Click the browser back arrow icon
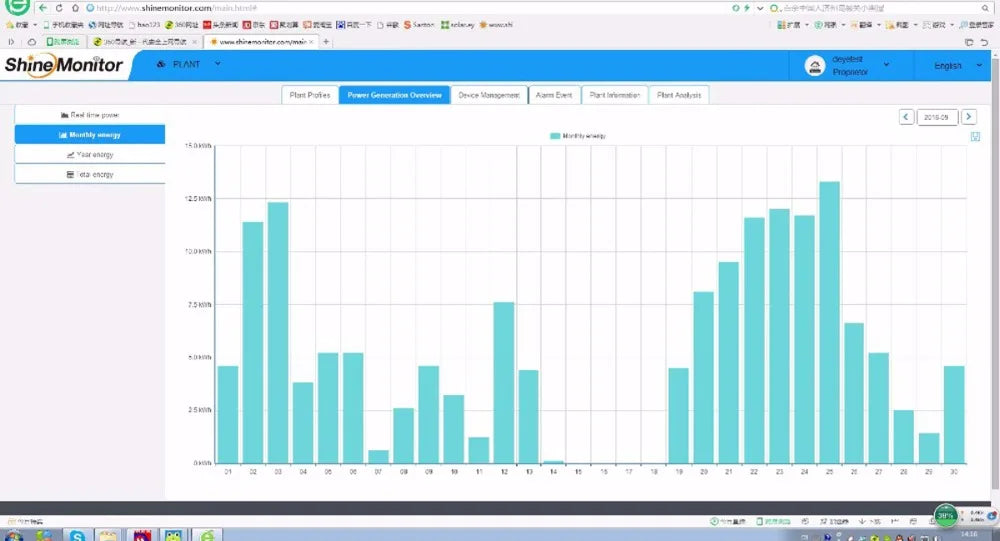 43,8
